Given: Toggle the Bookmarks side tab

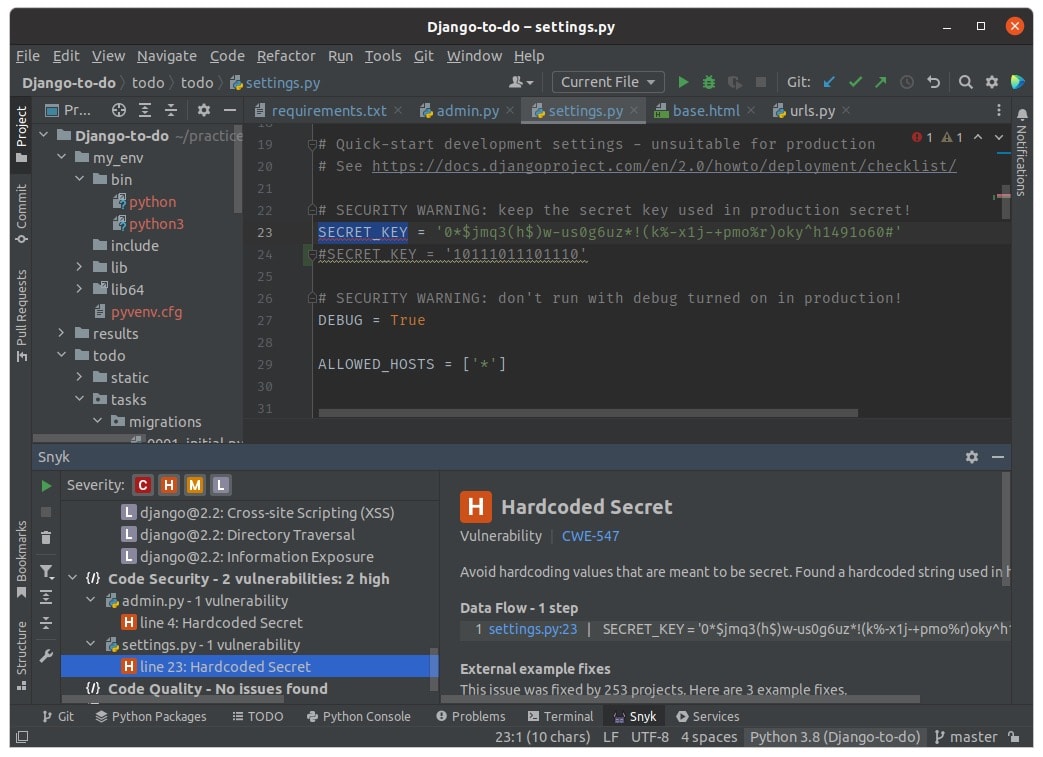Looking at the screenshot, I should (x=21, y=559).
